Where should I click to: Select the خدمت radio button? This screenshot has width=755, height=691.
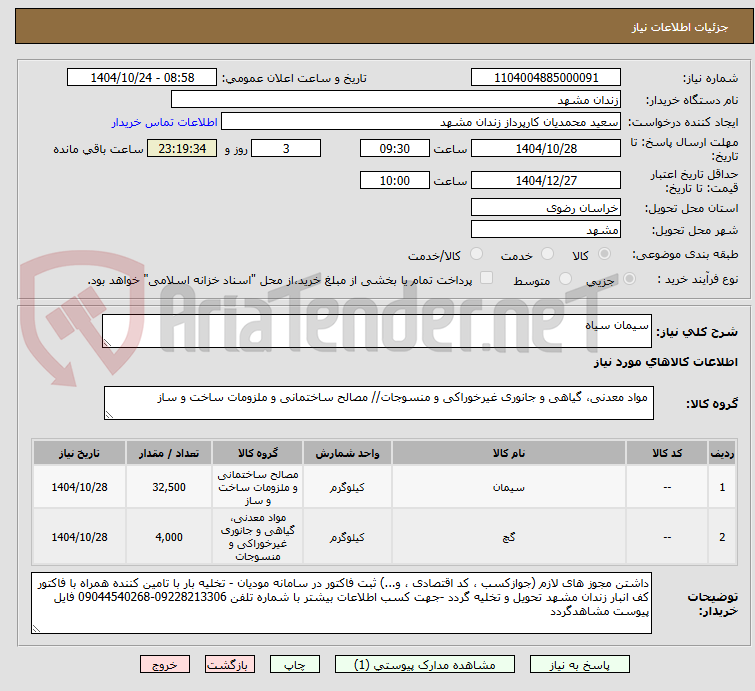click(x=547, y=254)
